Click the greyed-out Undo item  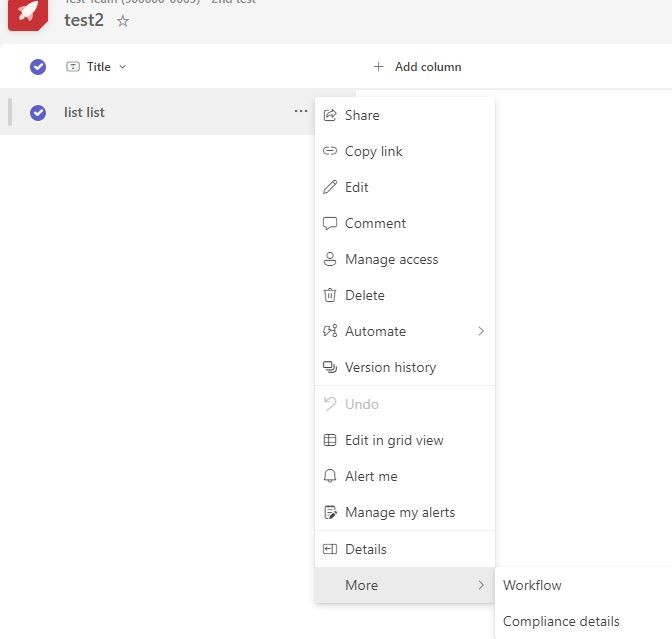click(x=405, y=404)
